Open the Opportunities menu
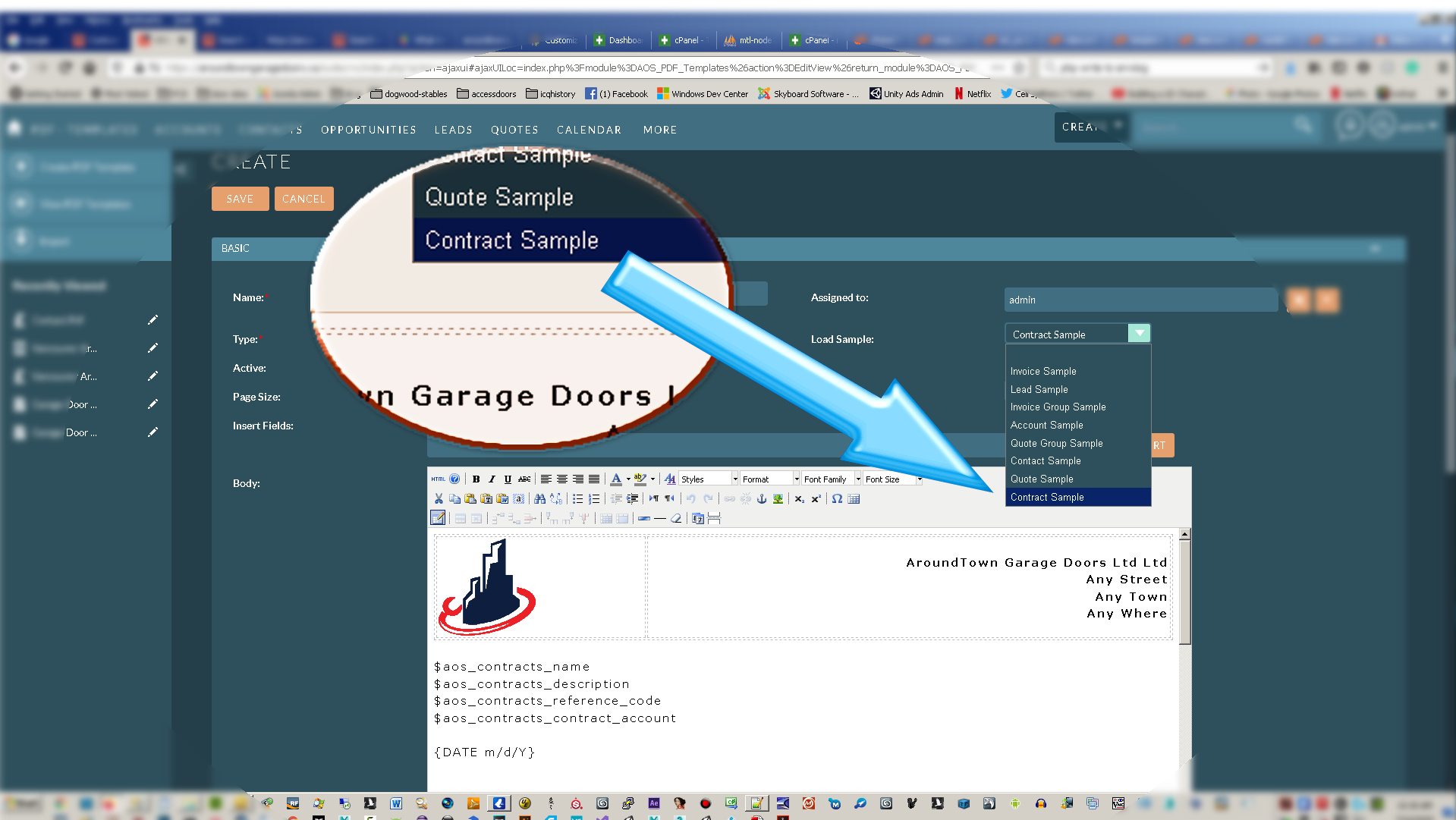Screen dimensions: 1456x820 (369, 130)
